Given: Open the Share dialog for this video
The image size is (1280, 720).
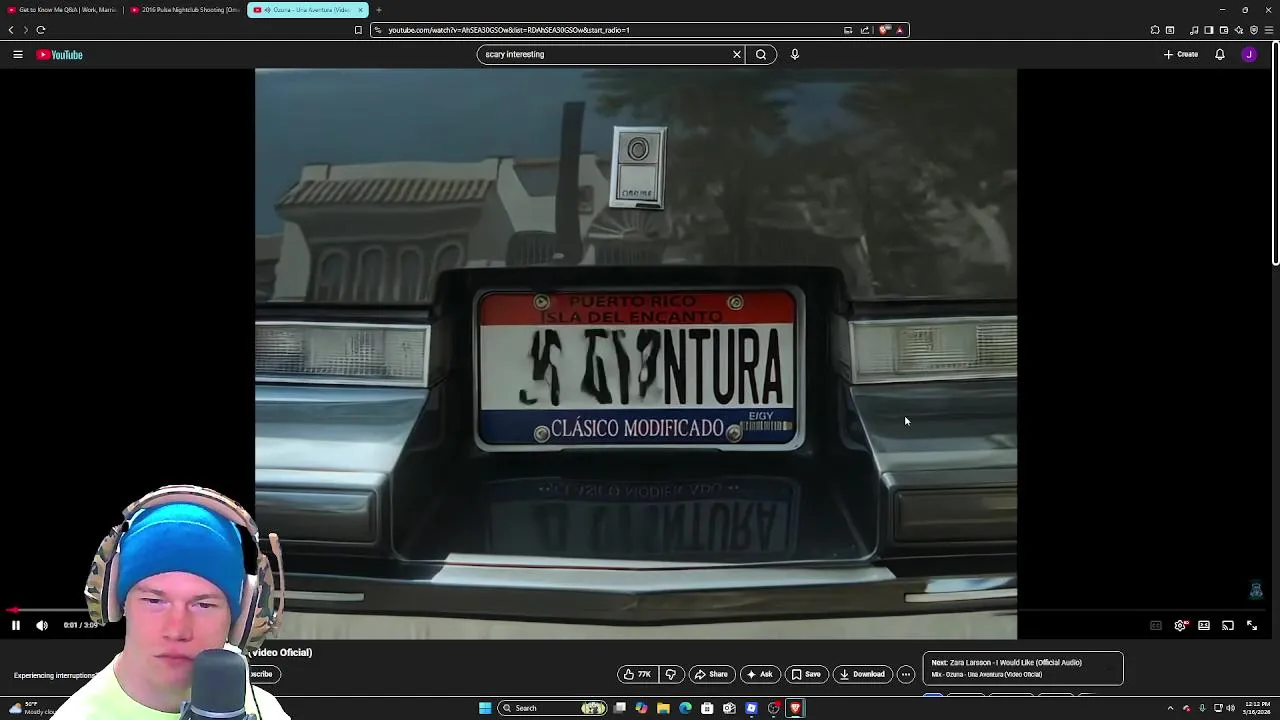Looking at the screenshot, I should (x=712, y=674).
